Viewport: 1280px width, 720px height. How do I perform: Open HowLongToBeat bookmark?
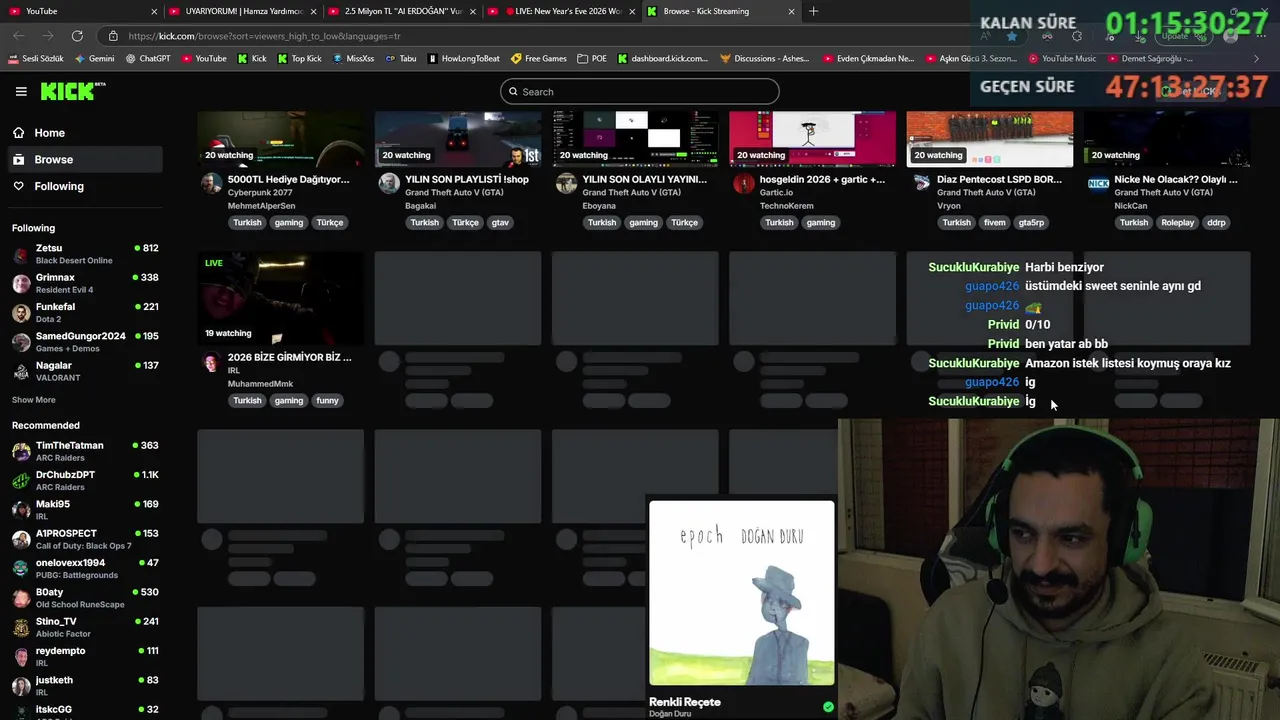[464, 59]
